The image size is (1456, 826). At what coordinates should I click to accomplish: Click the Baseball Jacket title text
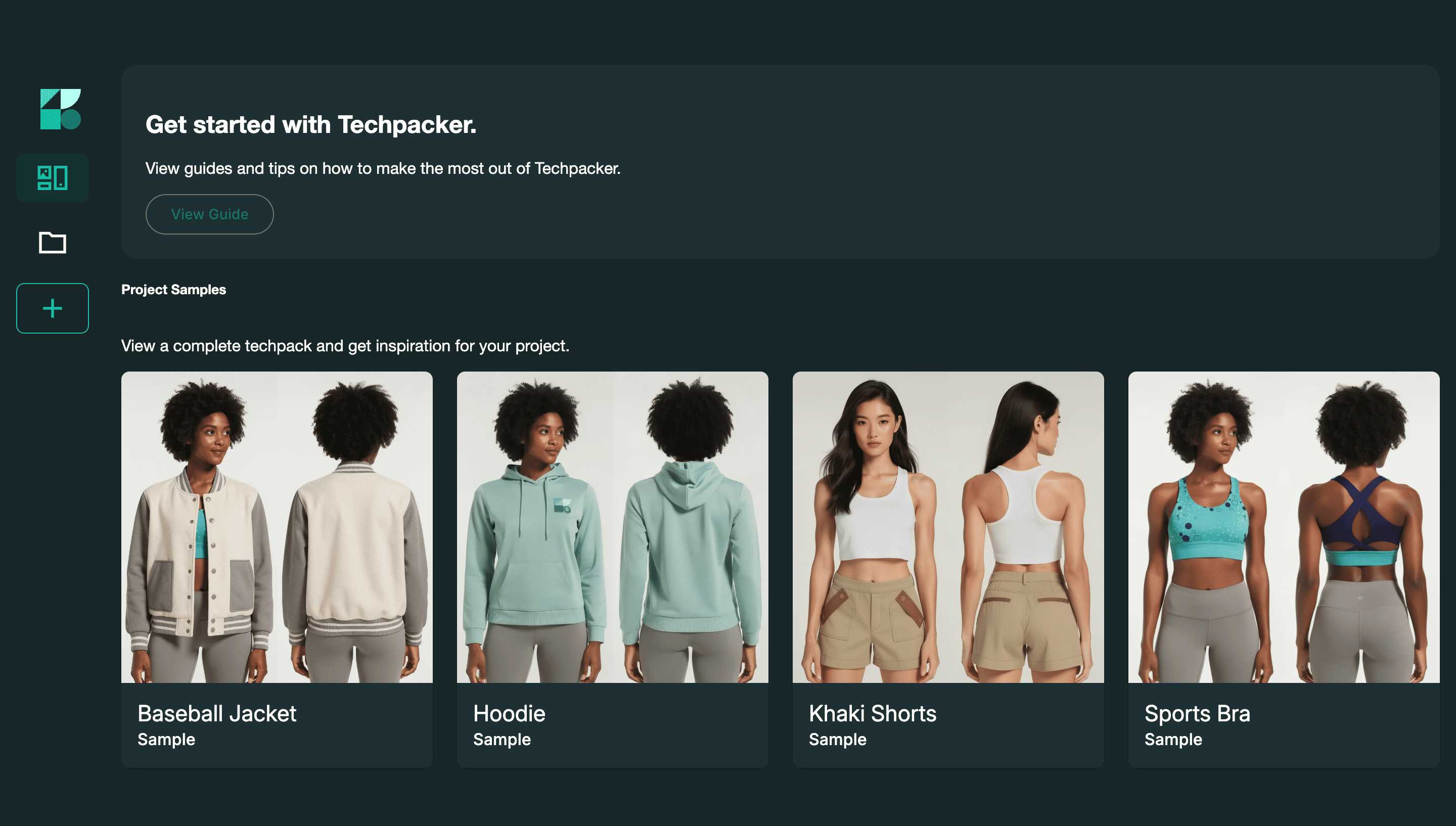(x=217, y=714)
